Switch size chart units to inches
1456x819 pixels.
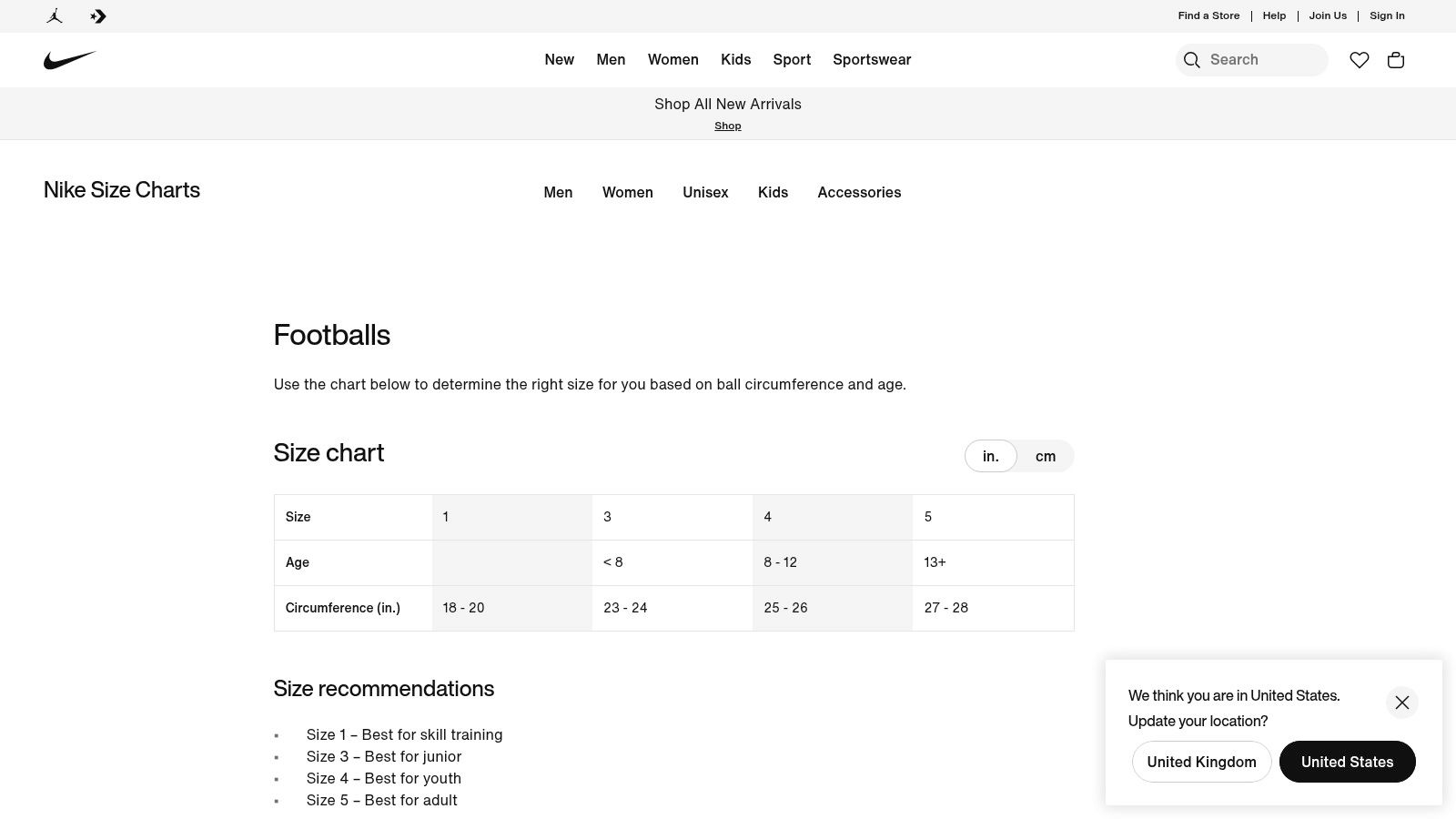990,456
